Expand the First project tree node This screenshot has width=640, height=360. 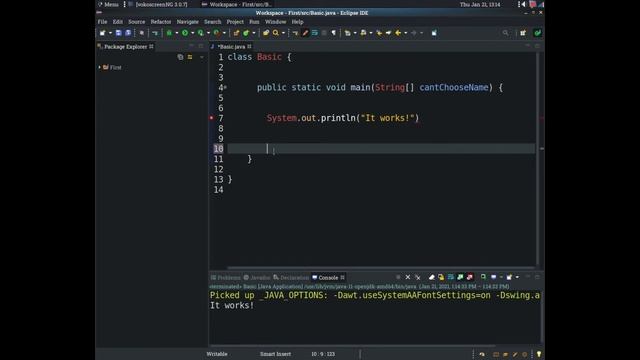pyautogui.click(x=100, y=67)
